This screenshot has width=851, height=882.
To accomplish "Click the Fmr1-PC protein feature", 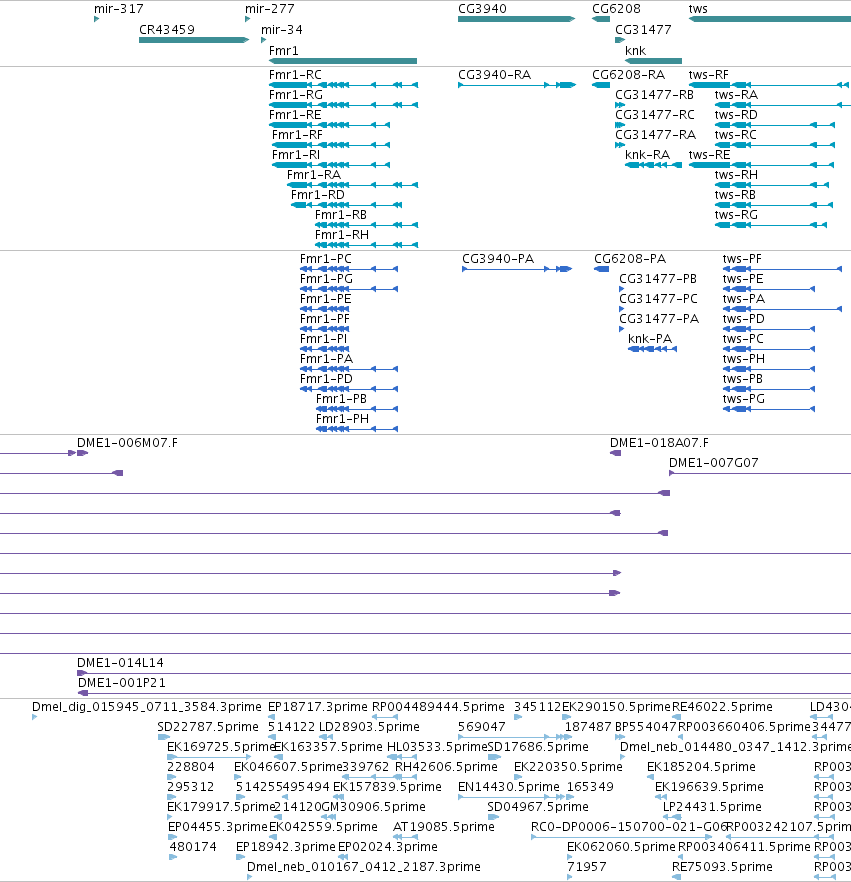I will [349, 269].
